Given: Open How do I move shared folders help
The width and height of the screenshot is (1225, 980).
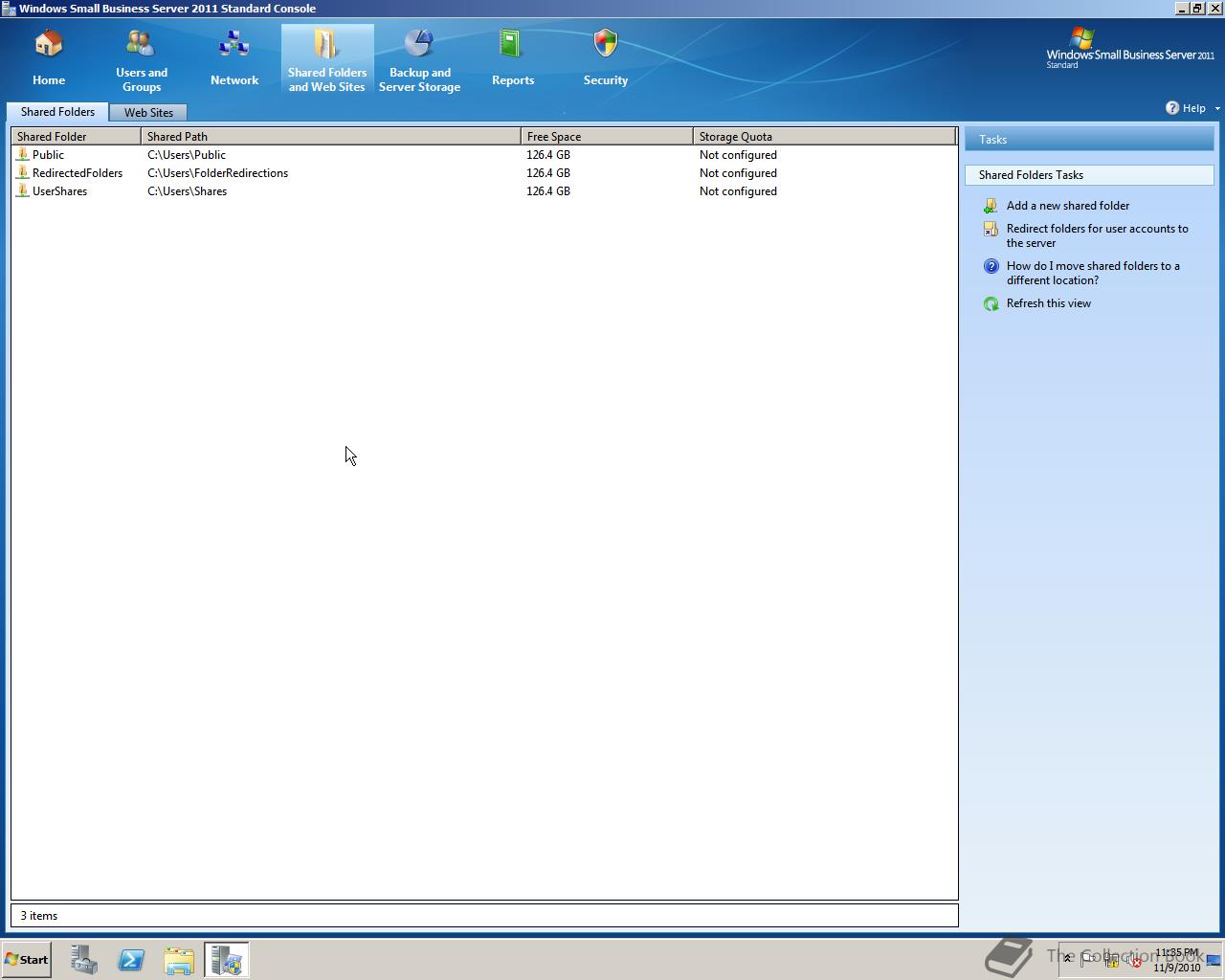Looking at the screenshot, I should 1093,273.
